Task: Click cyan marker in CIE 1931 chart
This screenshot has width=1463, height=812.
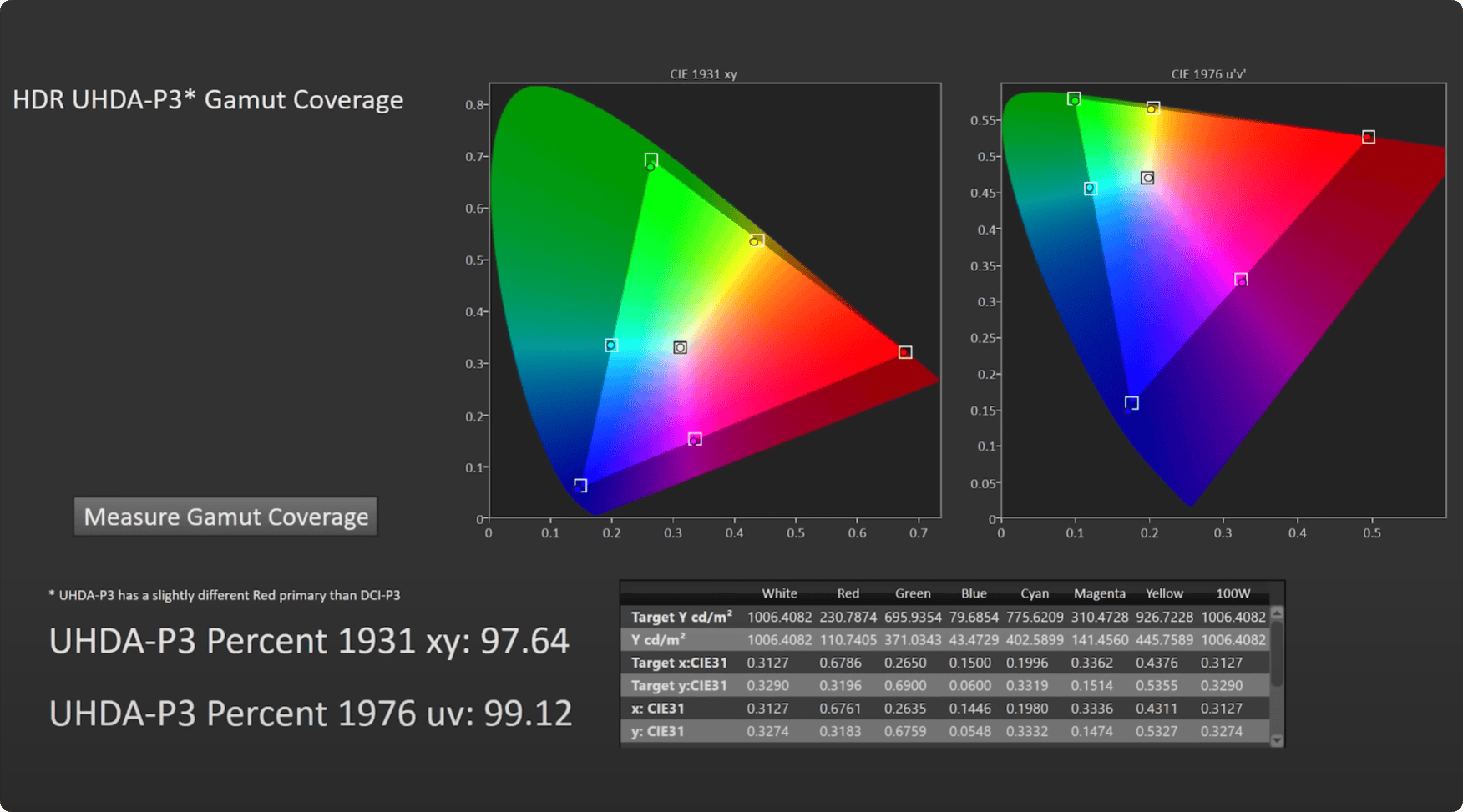Action: point(611,345)
